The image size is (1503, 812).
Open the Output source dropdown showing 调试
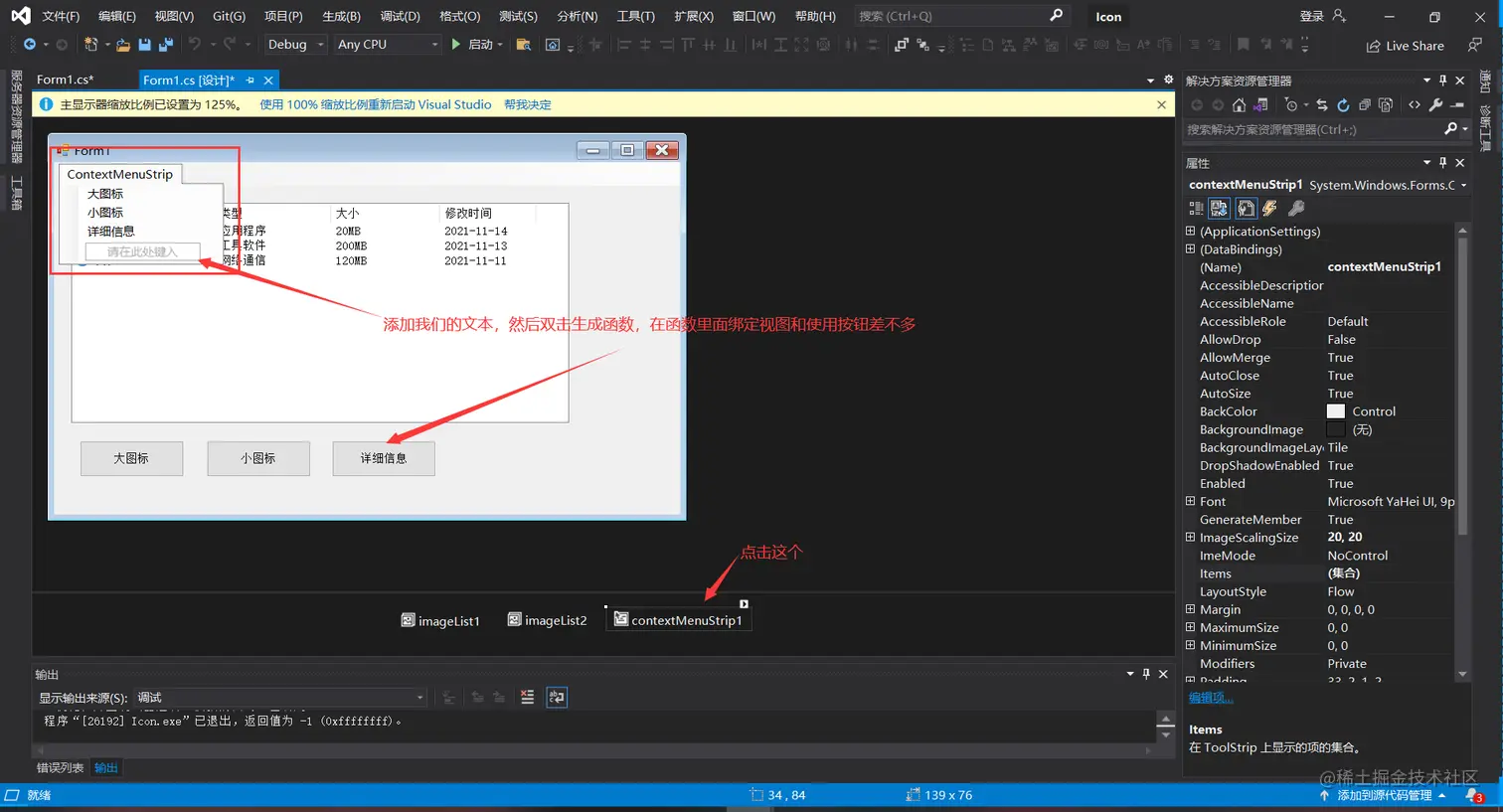coord(280,698)
